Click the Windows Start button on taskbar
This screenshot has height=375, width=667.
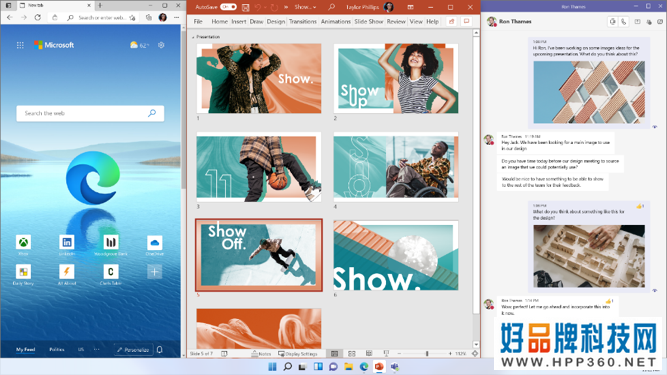272,366
